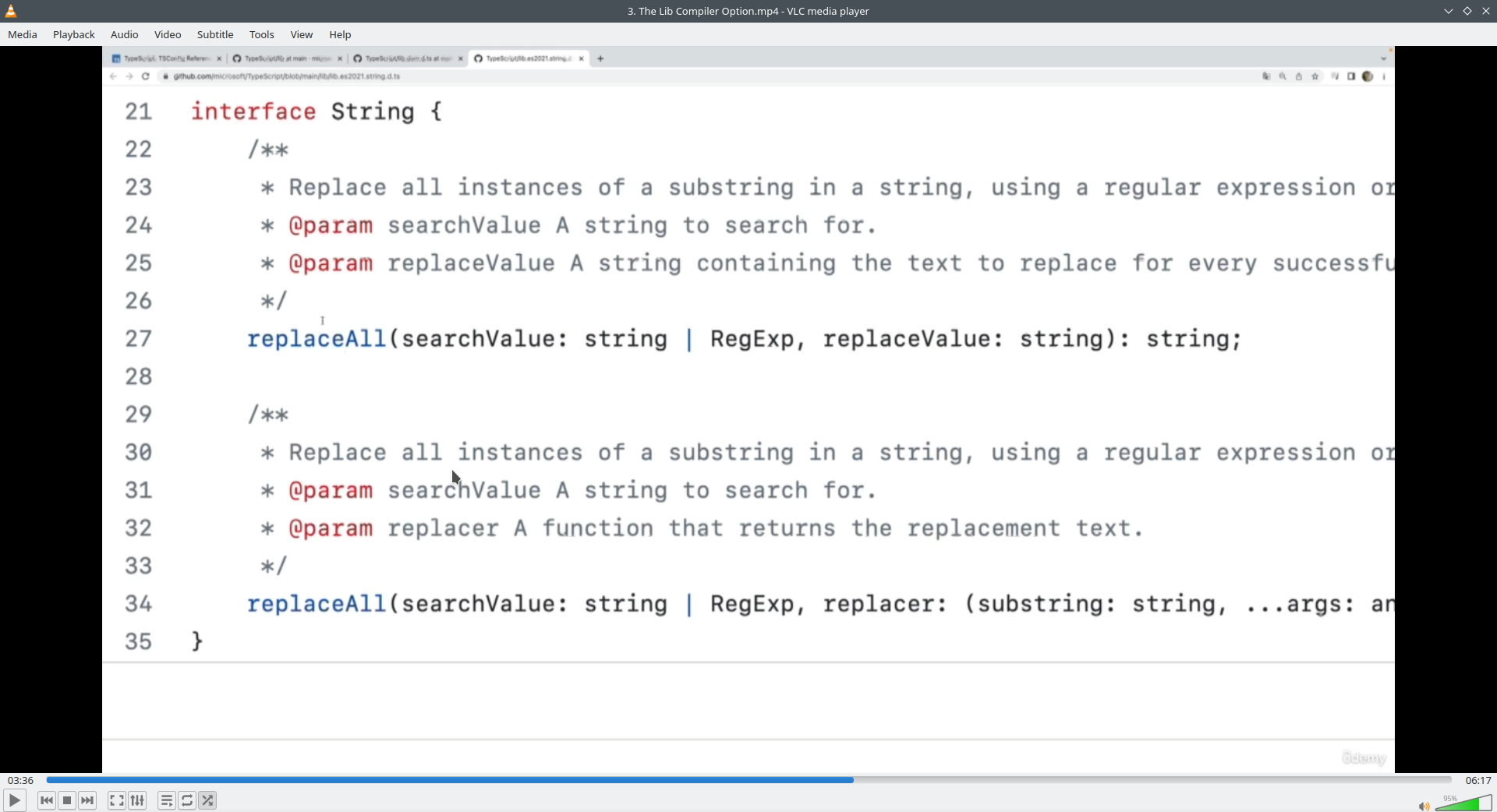Click the Video menu item
The width and height of the screenshot is (1497, 812).
click(x=168, y=34)
